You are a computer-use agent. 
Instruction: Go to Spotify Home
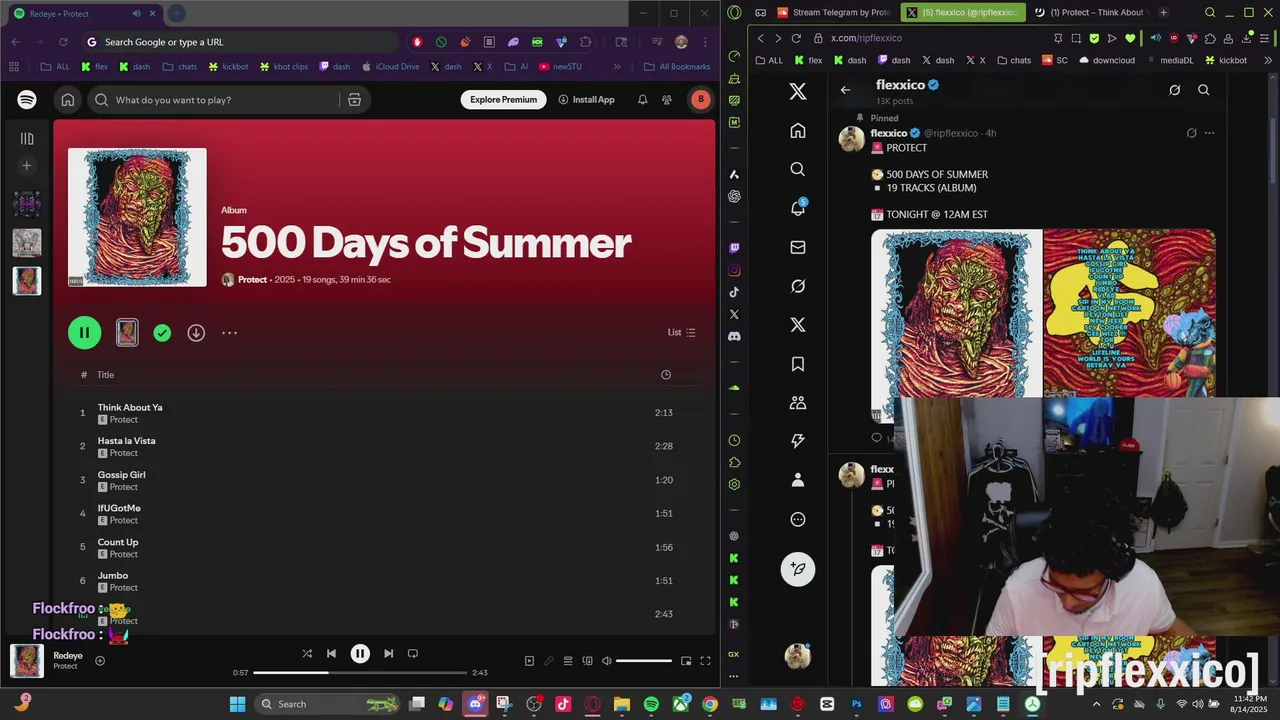[x=67, y=99]
